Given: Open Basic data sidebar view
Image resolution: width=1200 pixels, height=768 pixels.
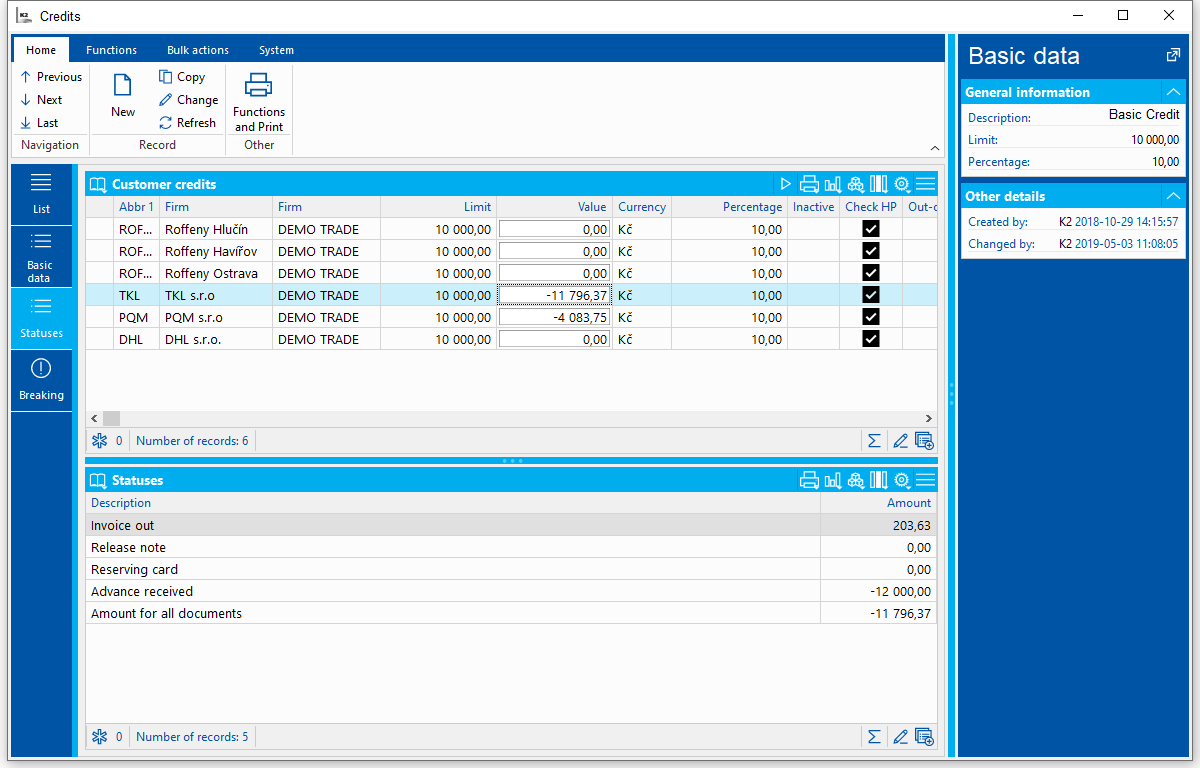Looking at the screenshot, I should 41,256.
